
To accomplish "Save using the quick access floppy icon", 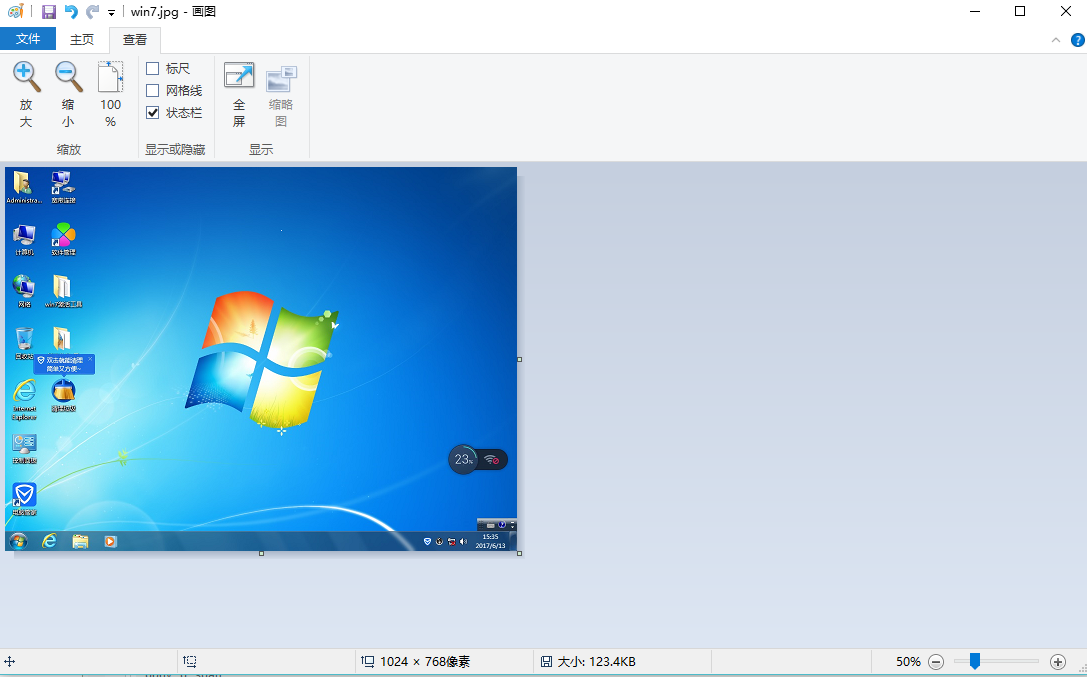I will coord(49,12).
